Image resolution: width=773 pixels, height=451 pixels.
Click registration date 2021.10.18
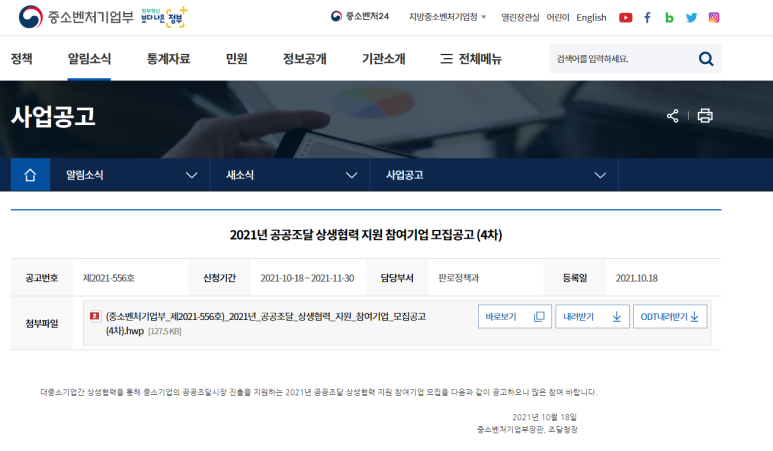click(636, 278)
